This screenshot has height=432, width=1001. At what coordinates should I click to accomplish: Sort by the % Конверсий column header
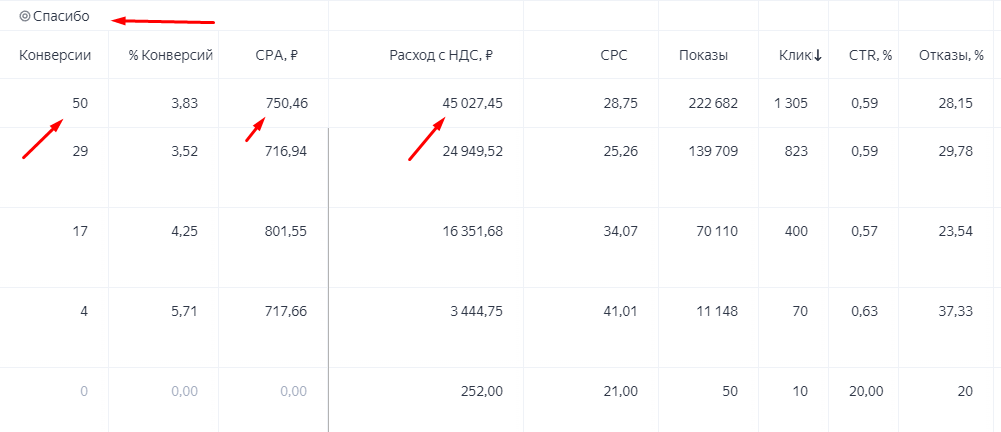tap(170, 56)
